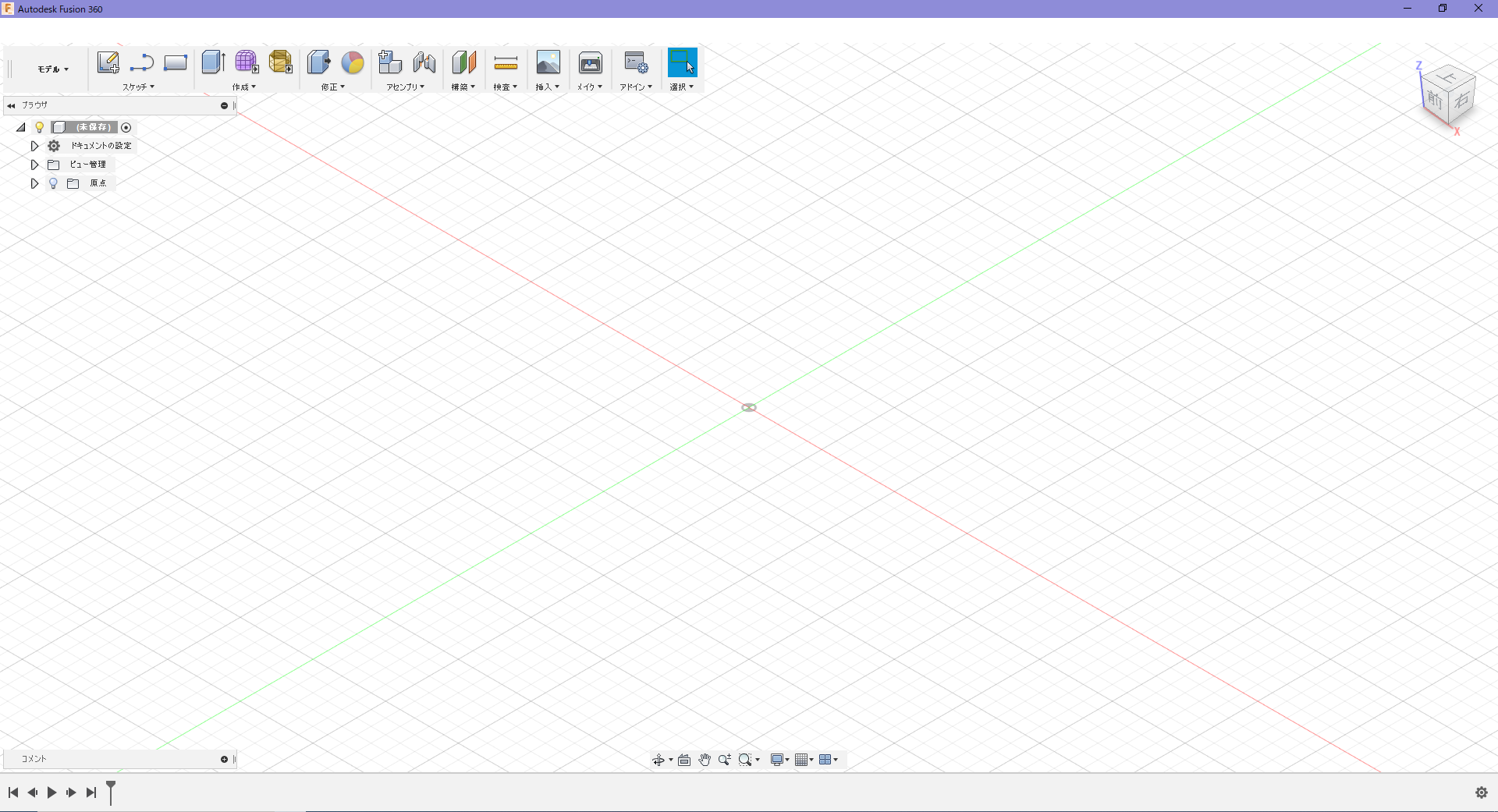Open the 構築 dropdown menu
Viewport: 1498px width, 812px height.
coord(463,87)
